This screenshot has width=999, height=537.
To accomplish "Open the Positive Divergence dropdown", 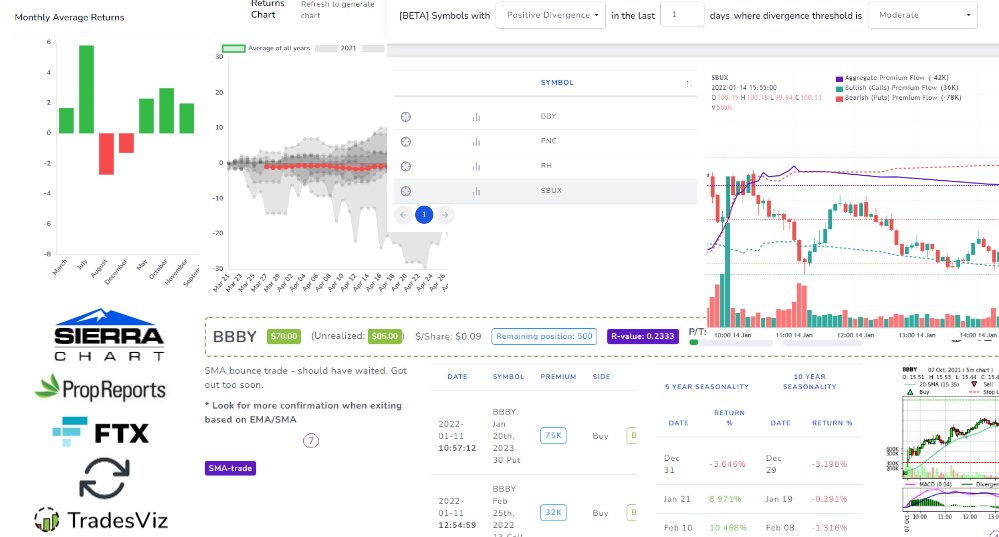I will pyautogui.click(x=550, y=15).
